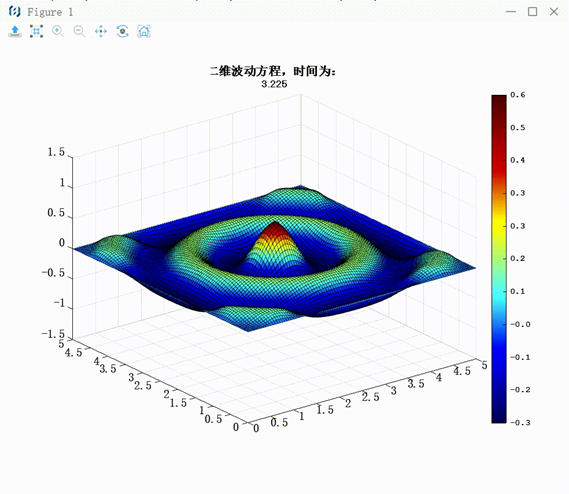This screenshot has height=494, width=569.
Task: Click the yellow band of the colorbar
Action: point(499,222)
